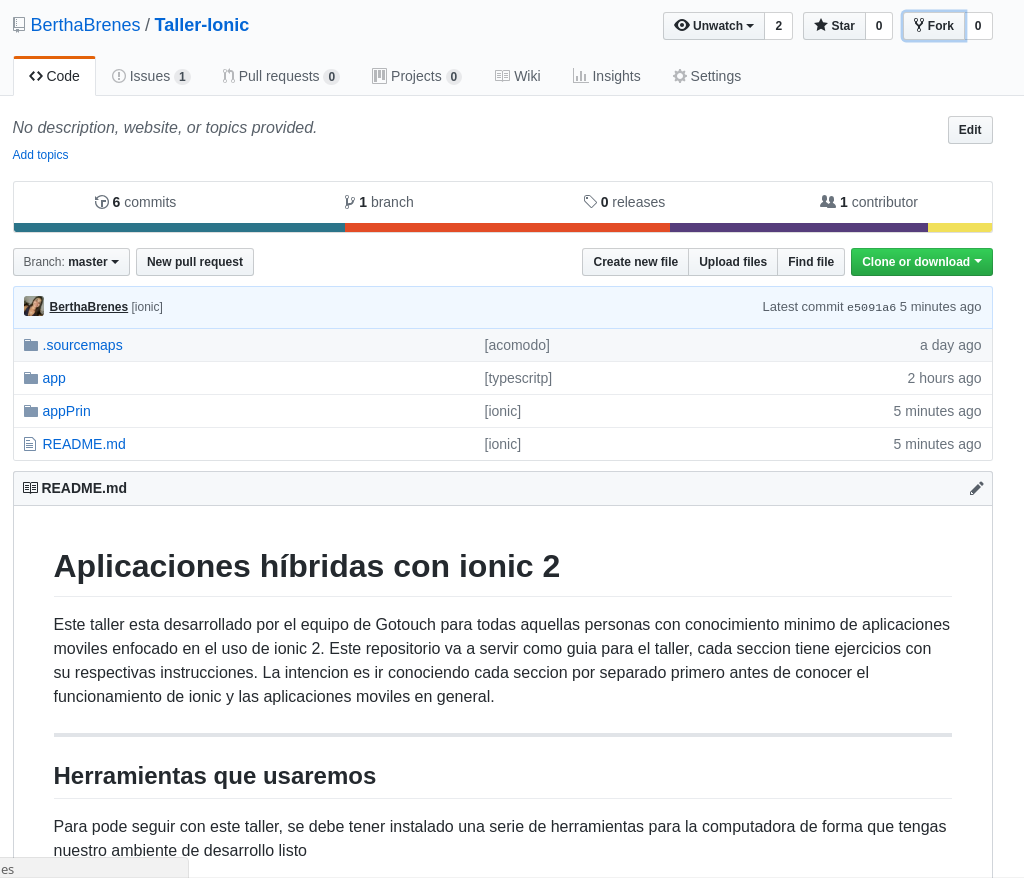The image size is (1024, 878).
Task: Click the 'Aplicaciones híbridas con ionic 2' heading
Action: tap(307, 566)
